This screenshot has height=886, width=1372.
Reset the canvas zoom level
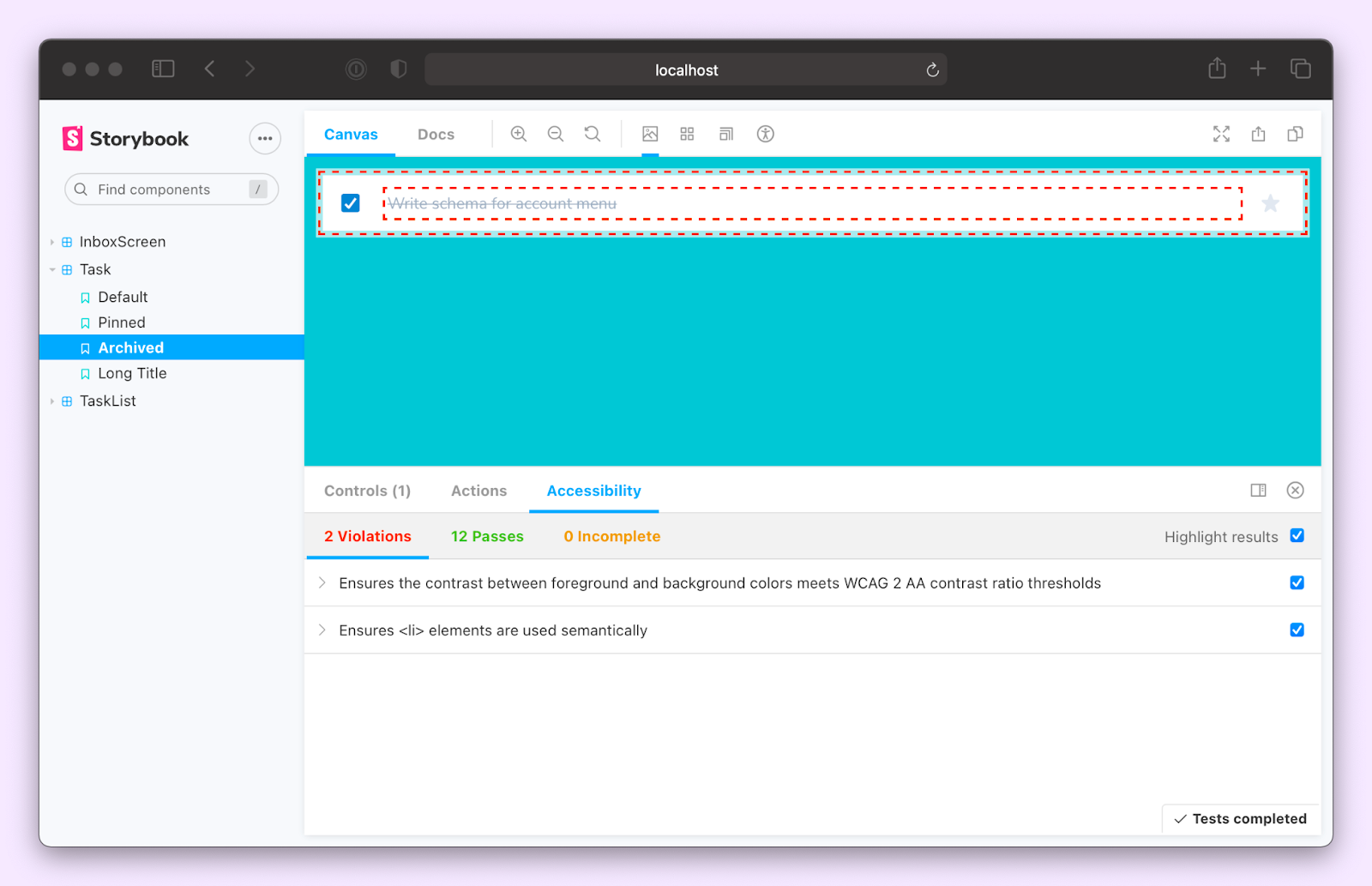point(593,134)
